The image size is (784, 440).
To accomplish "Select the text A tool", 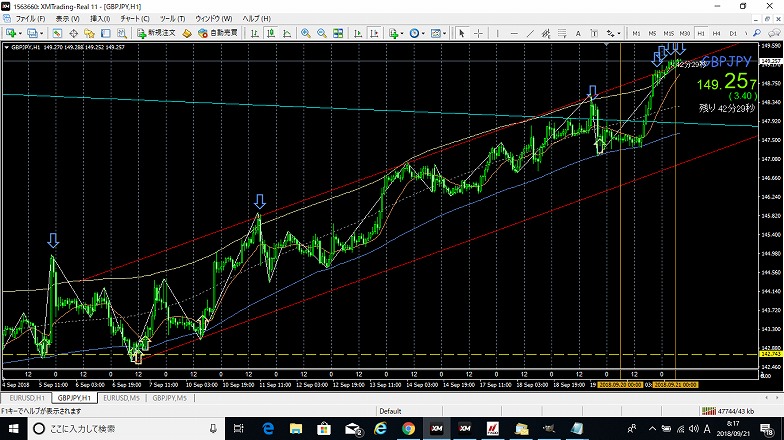I will point(578,33).
